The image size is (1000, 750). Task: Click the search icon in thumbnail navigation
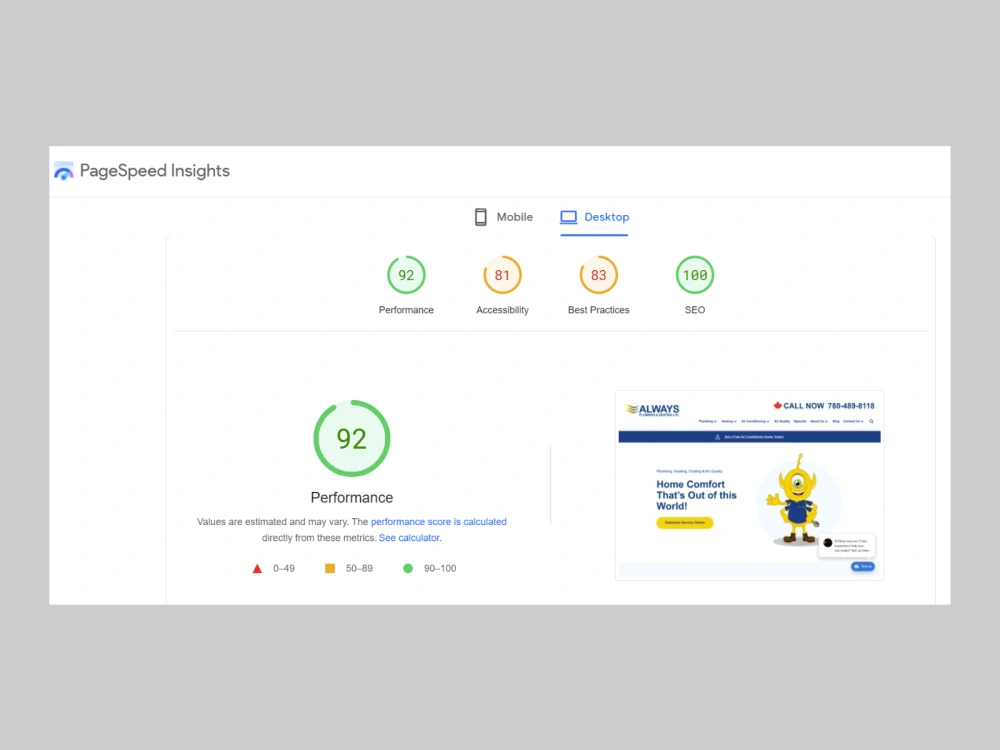click(871, 422)
